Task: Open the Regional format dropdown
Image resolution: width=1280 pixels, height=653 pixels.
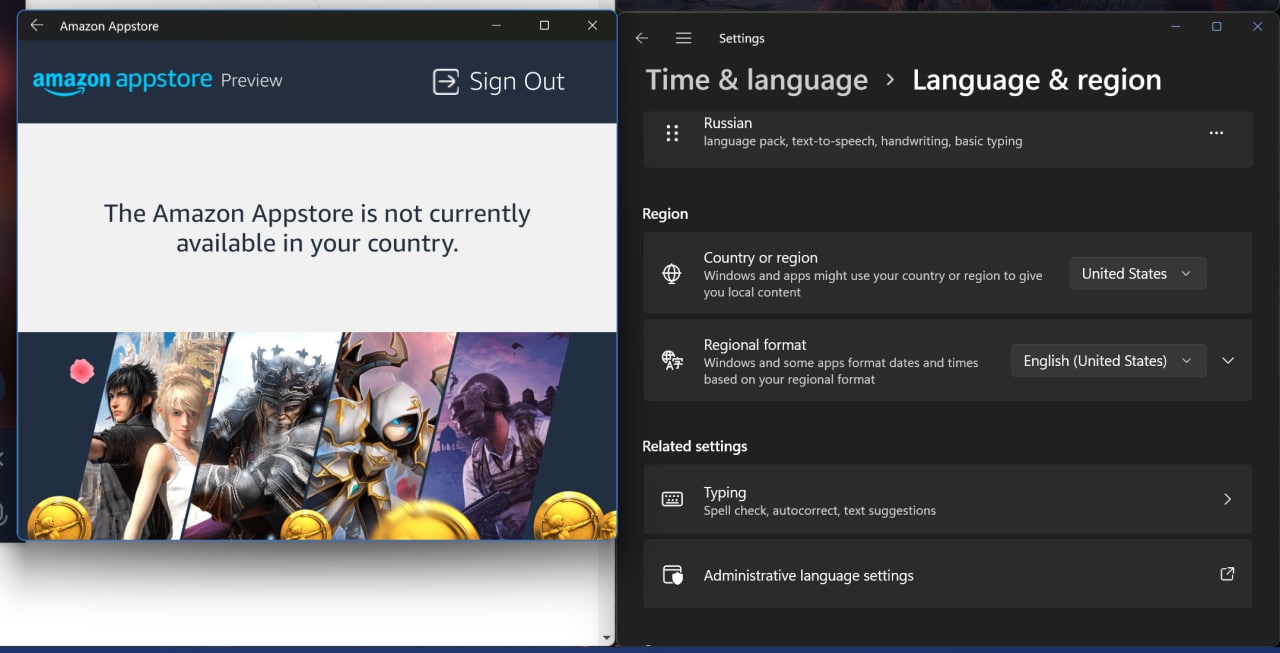Action: [x=1109, y=361]
